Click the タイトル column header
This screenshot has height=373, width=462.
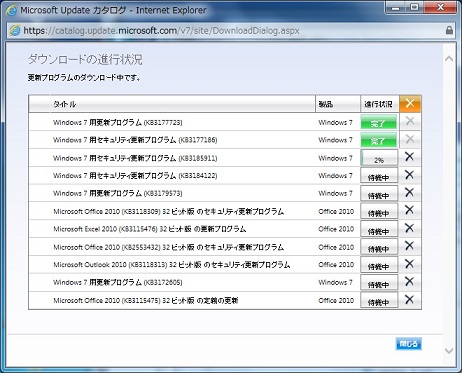tap(64, 104)
